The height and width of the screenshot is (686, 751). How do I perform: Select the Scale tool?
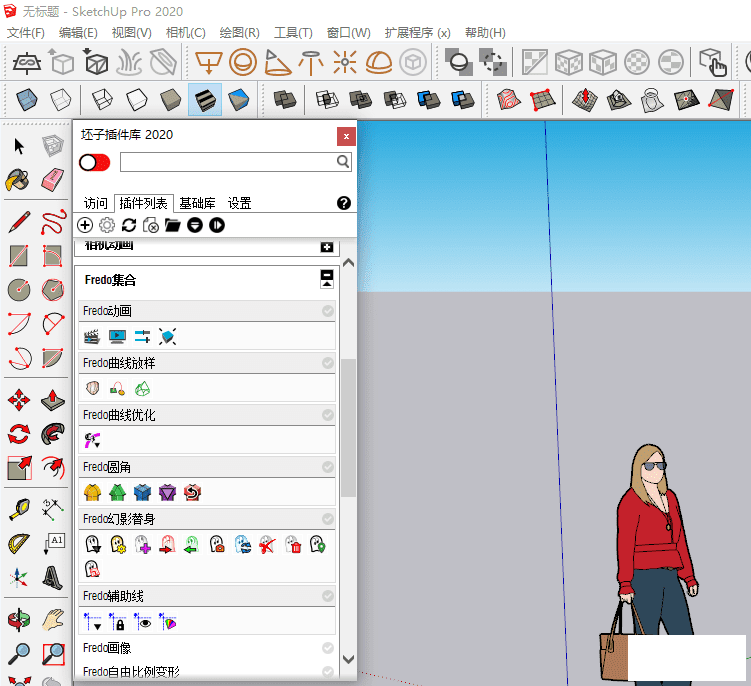tap(19, 468)
